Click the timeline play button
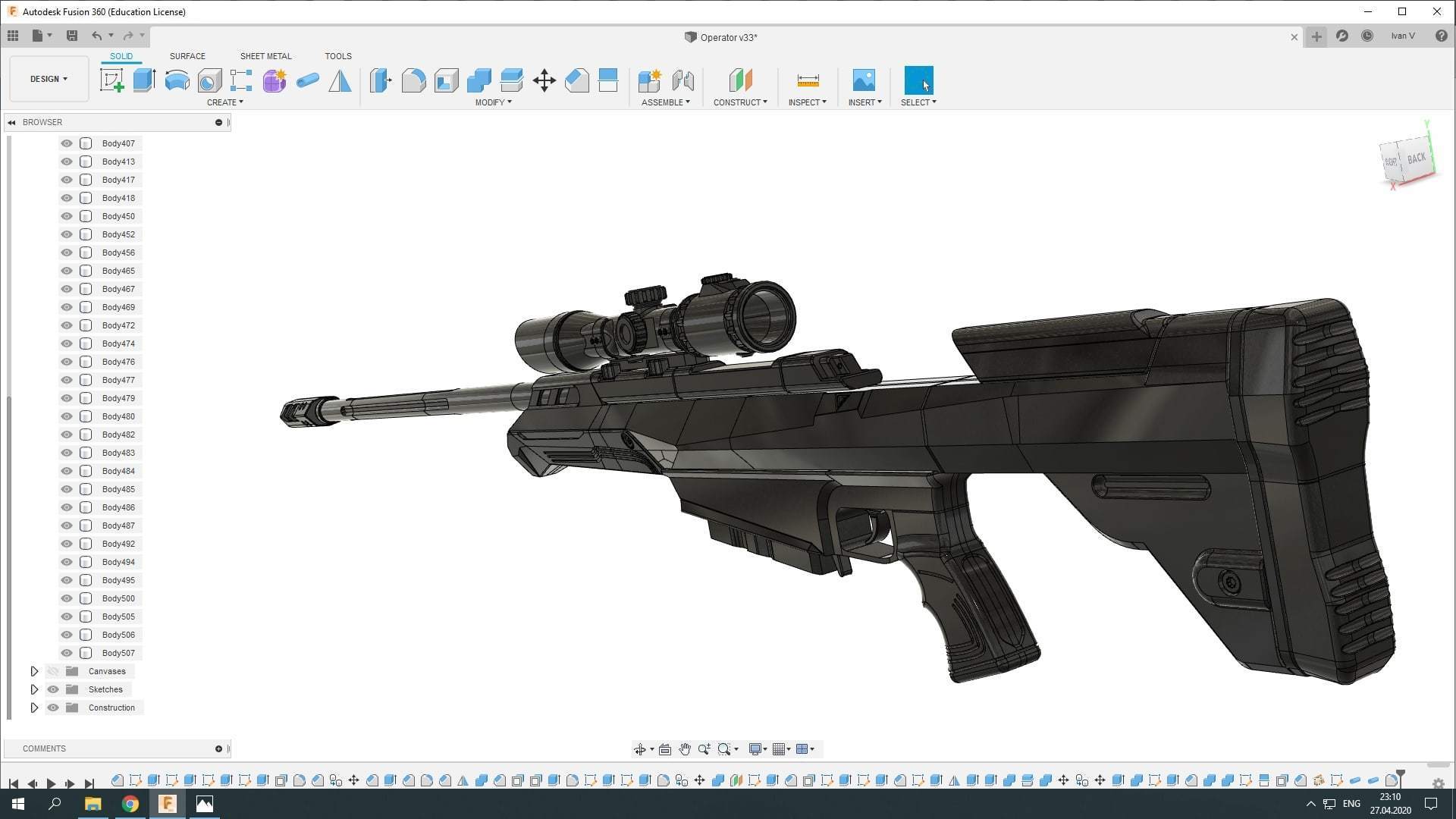1456x819 pixels. [51, 783]
